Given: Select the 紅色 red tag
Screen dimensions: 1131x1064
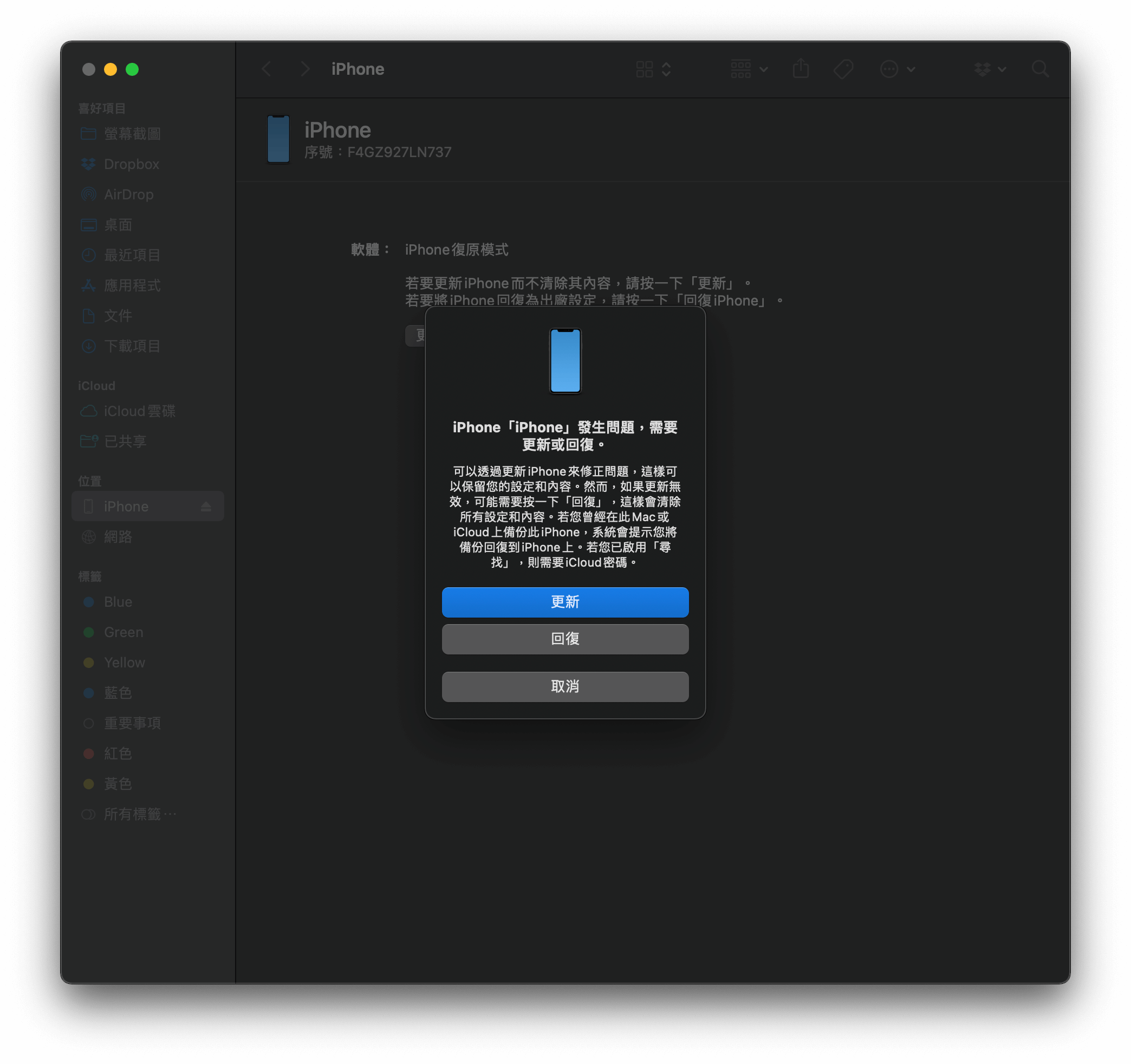Looking at the screenshot, I should pos(118,754).
